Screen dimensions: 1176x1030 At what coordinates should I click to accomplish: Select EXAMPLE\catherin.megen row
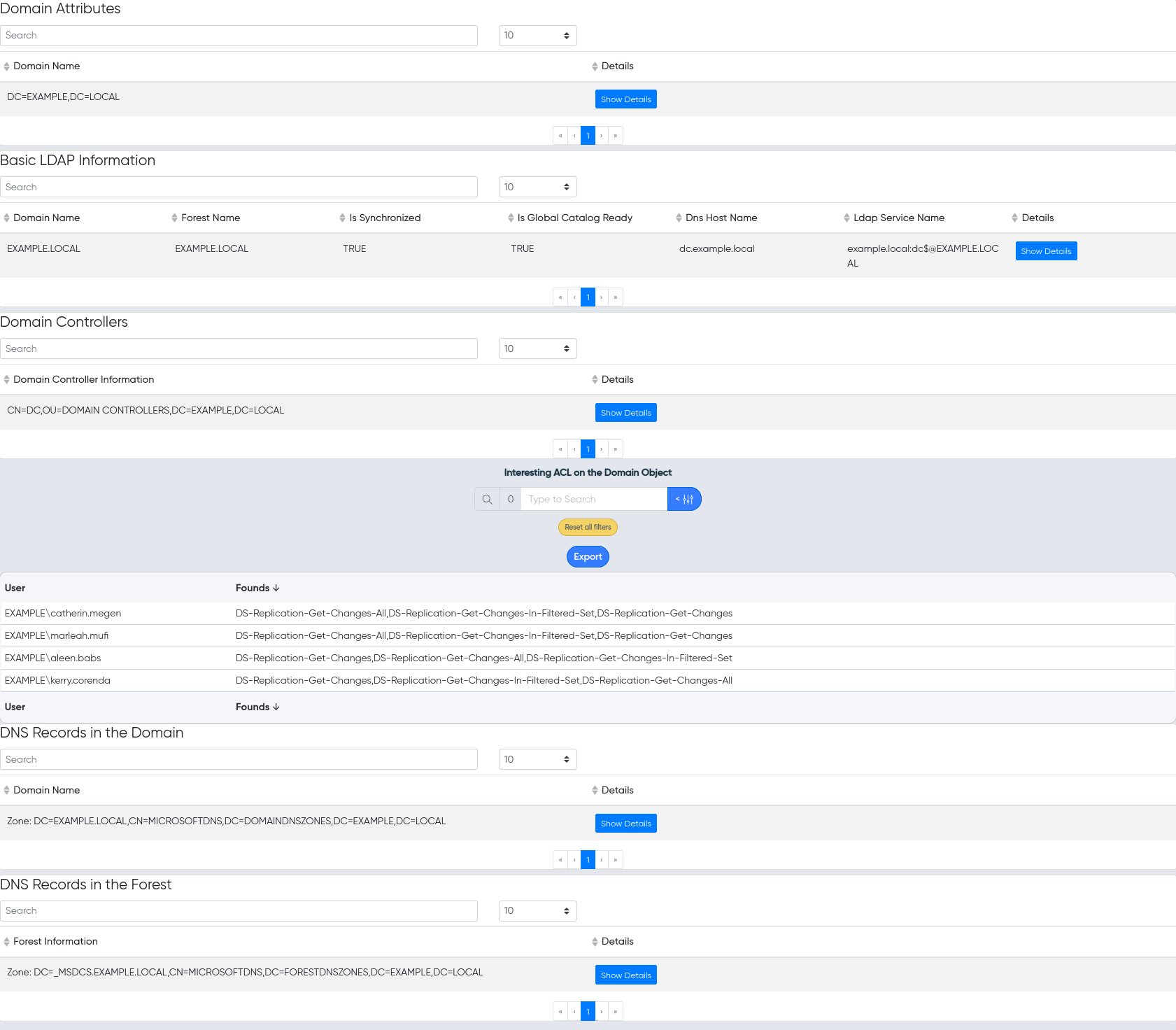tap(588, 614)
